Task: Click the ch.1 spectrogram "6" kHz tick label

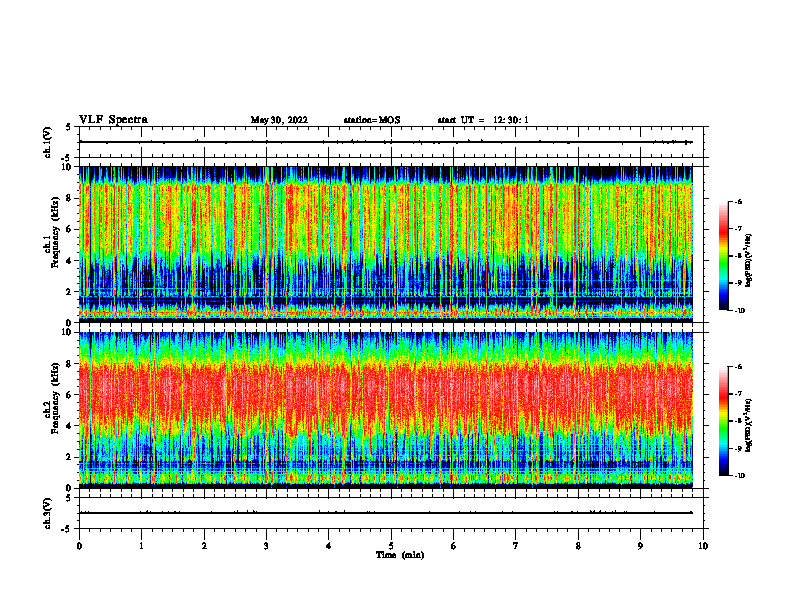Action: pos(70,229)
